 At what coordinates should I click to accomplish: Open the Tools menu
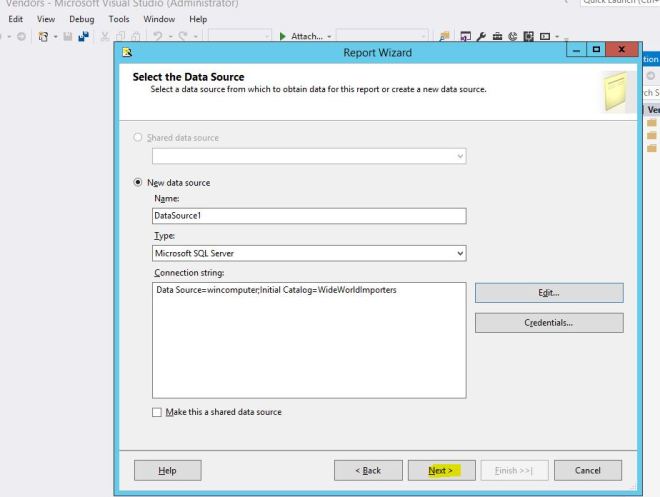pos(119,19)
